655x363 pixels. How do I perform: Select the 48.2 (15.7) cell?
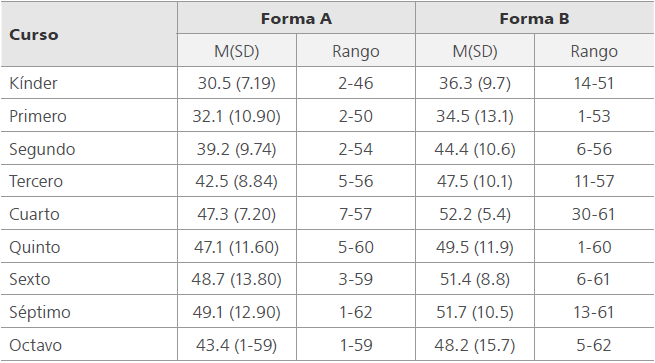click(475, 345)
